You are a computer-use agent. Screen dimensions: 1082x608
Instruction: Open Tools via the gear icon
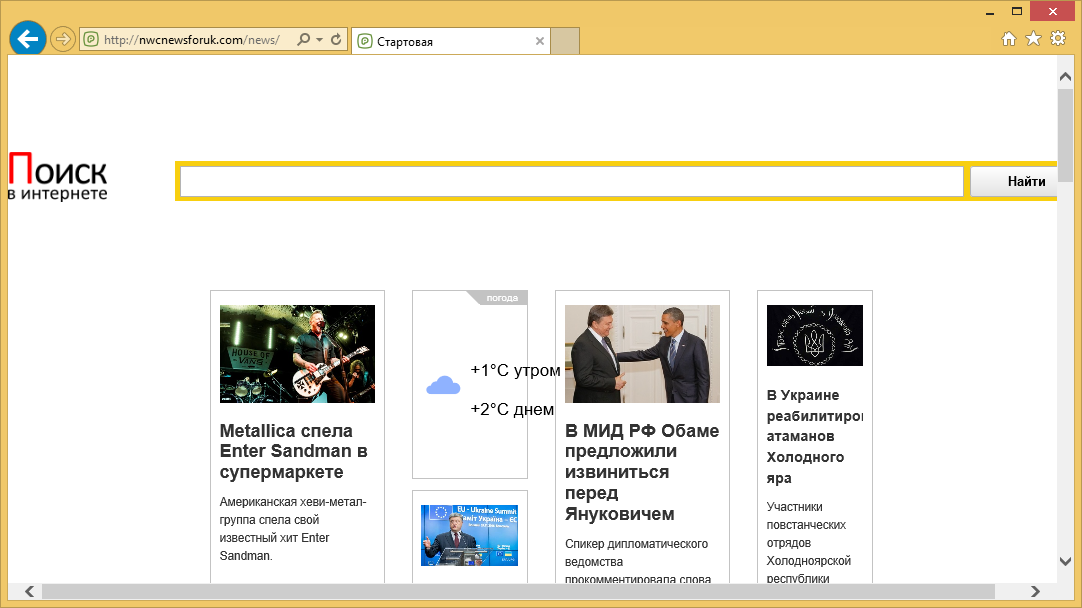coord(1057,38)
